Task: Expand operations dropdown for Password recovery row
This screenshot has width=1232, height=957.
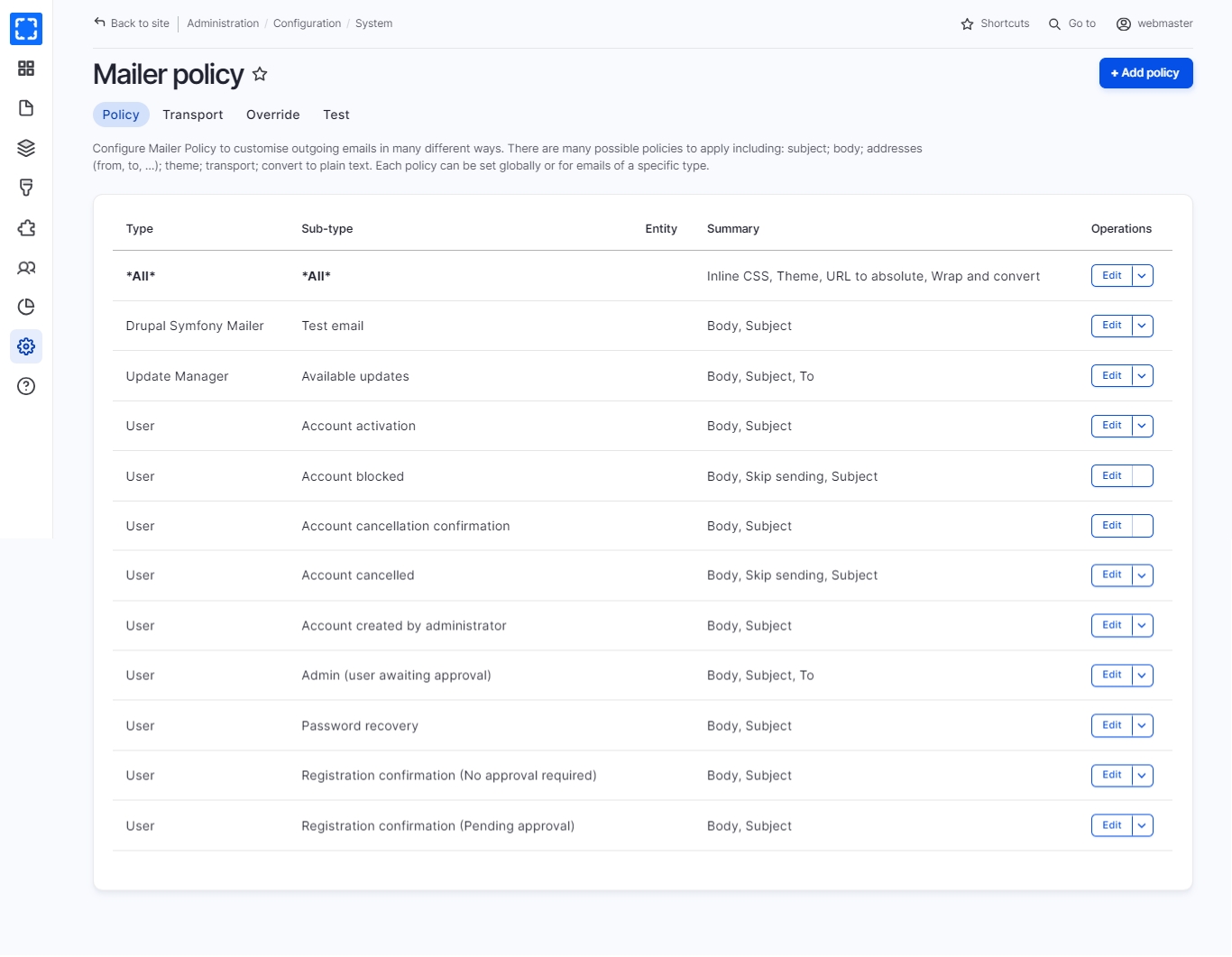Action: 1142,725
